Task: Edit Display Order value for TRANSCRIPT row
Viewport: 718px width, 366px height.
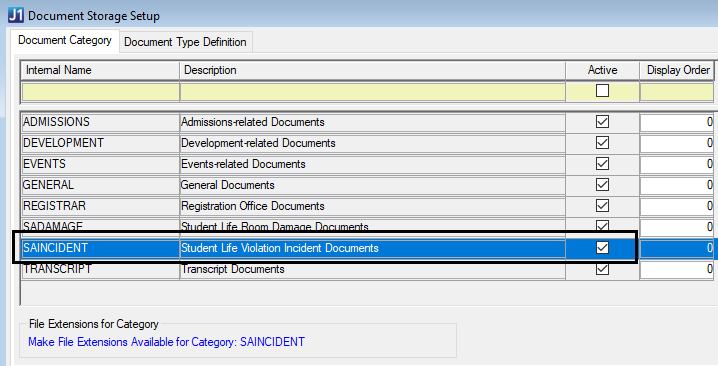Action: 676,270
